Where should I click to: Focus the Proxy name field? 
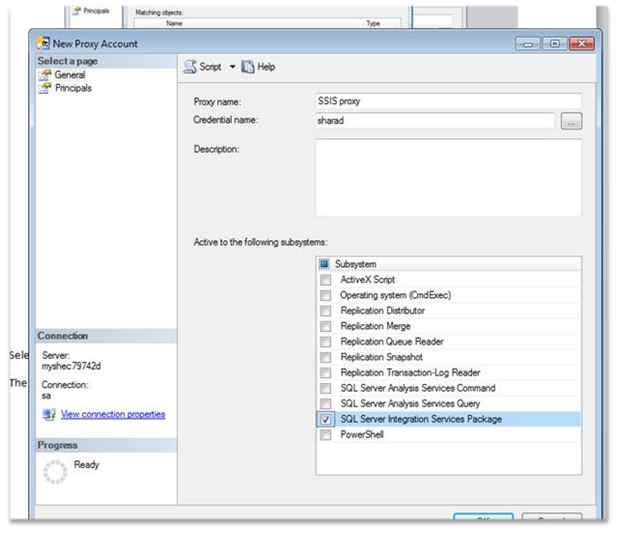449,101
